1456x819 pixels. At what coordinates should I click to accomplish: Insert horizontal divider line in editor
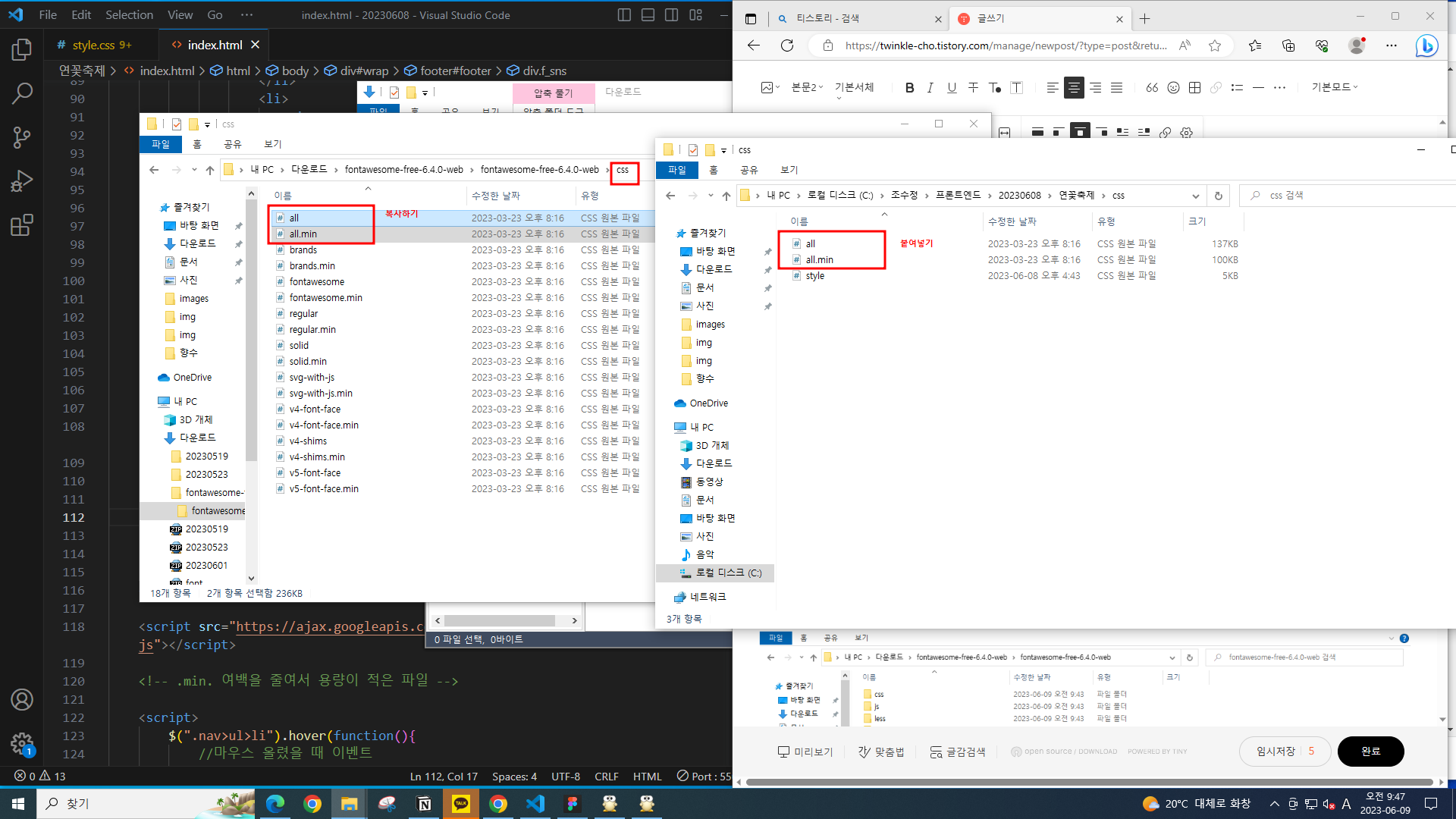[x=1258, y=88]
